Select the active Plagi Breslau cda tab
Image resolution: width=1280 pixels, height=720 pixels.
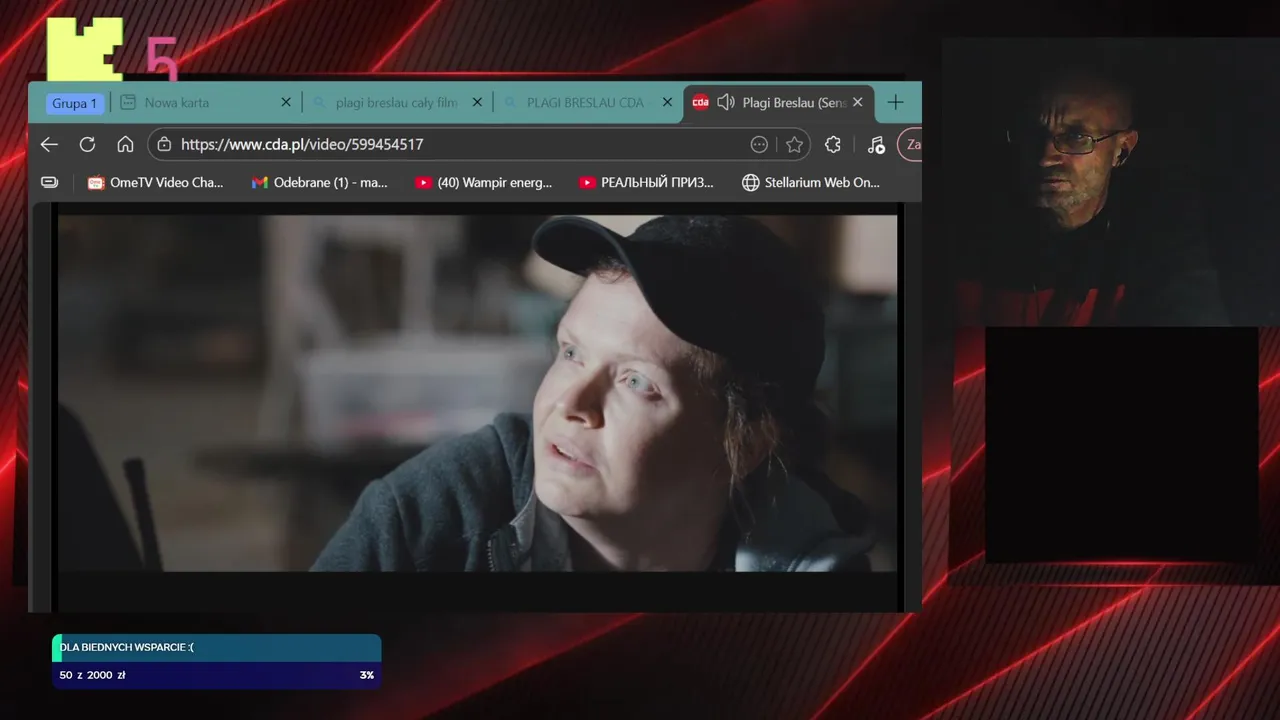[779, 103]
